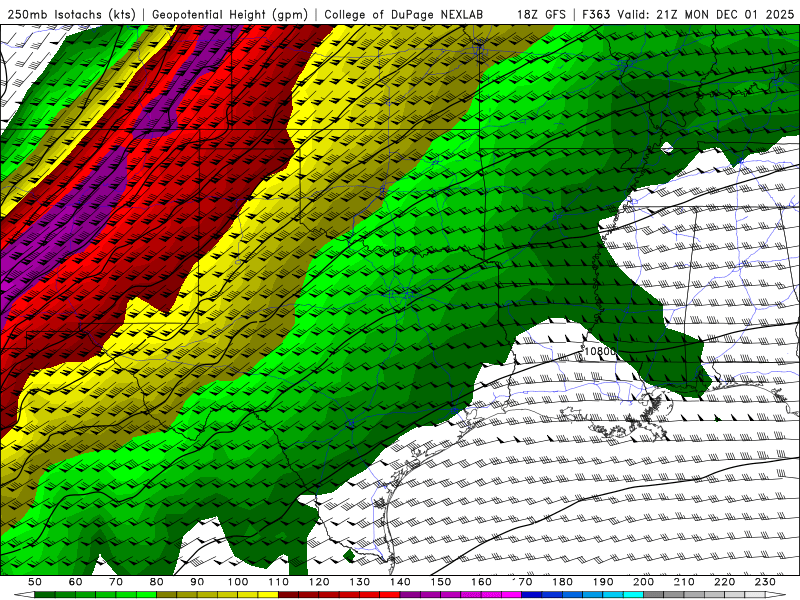Click the 210 knot legend label
Image resolution: width=800 pixels, height=600 pixels.
[x=684, y=582]
